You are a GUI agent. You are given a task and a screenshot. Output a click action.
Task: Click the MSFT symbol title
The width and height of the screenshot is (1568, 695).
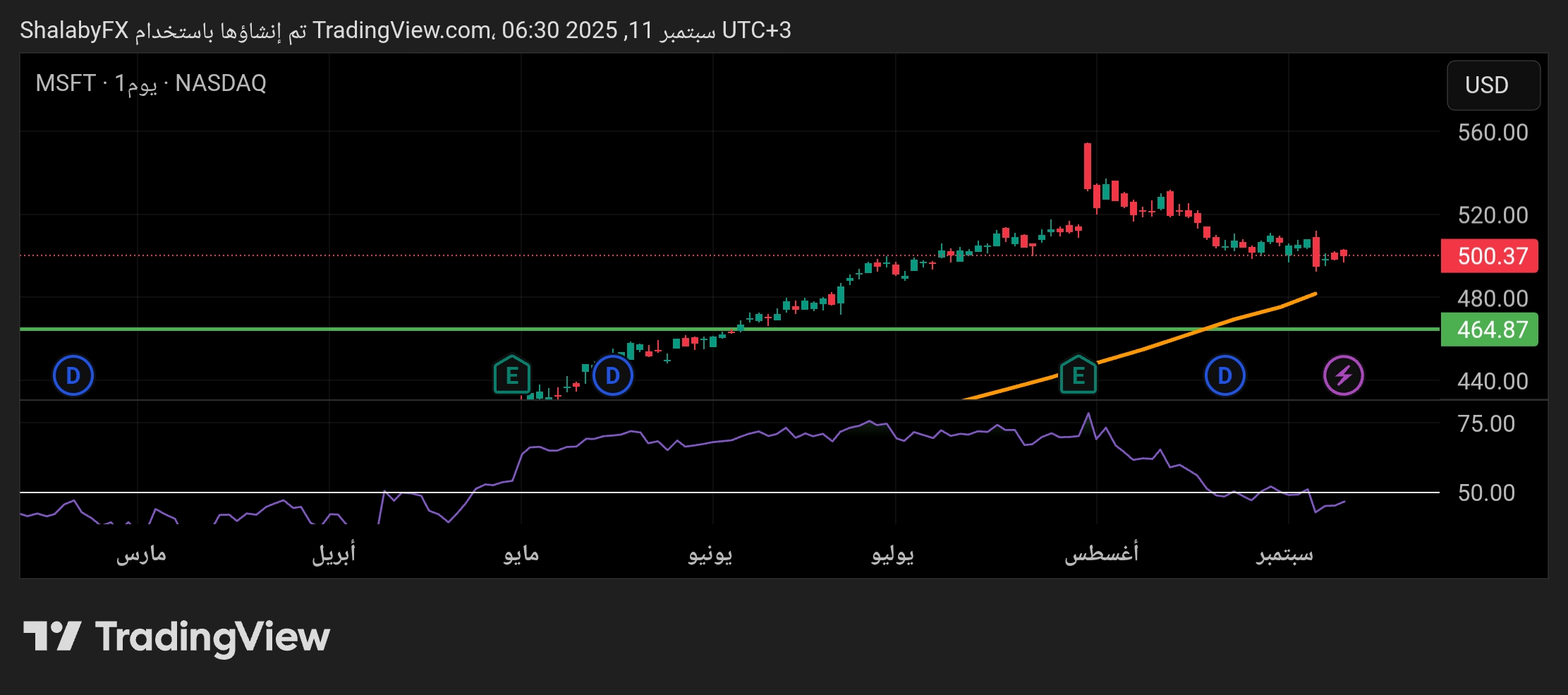pyautogui.click(x=151, y=83)
